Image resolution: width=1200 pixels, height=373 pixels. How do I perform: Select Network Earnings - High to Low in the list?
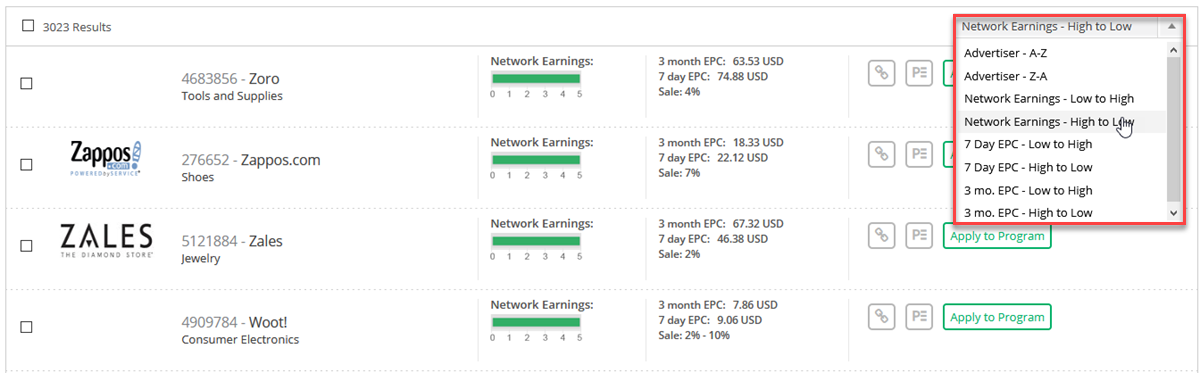(x=1061, y=122)
